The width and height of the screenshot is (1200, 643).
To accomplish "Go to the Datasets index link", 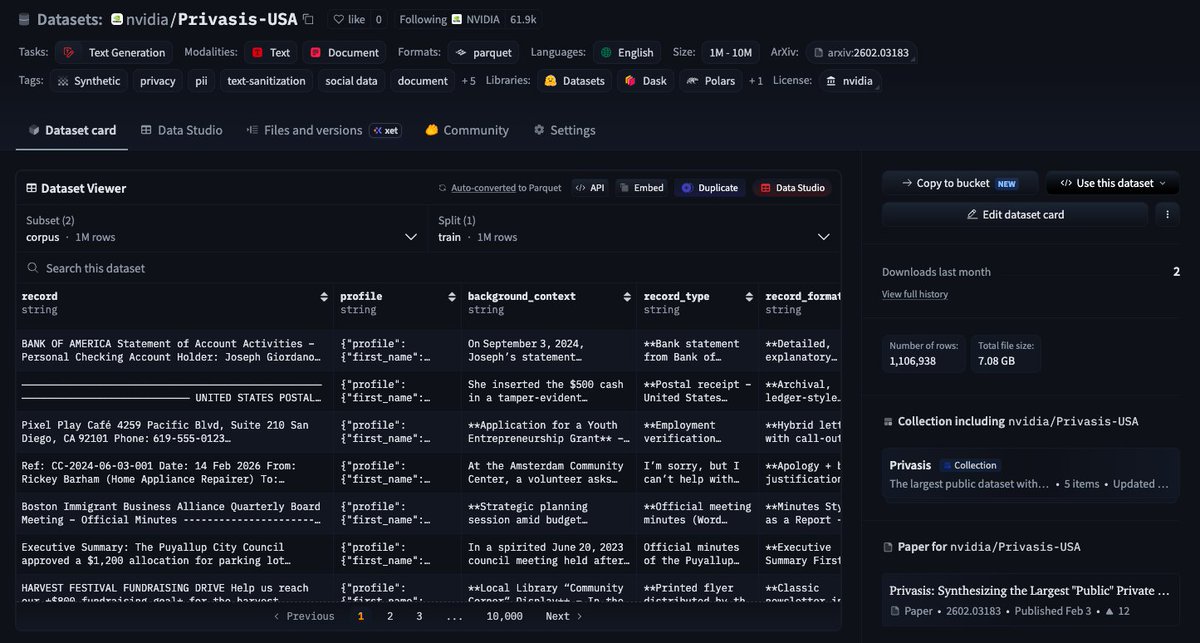I will coord(68,19).
